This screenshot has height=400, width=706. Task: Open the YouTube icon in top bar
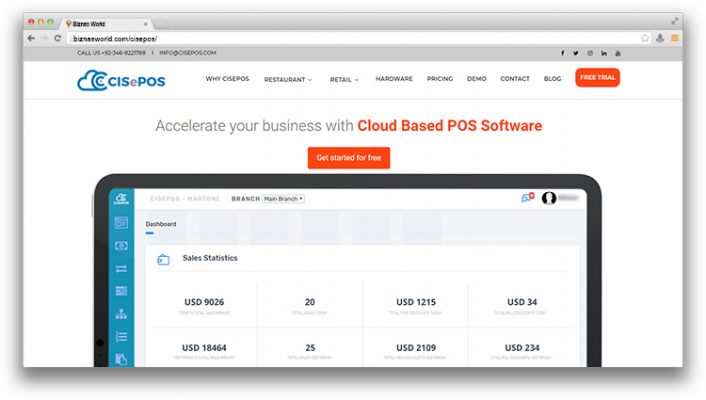618,53
